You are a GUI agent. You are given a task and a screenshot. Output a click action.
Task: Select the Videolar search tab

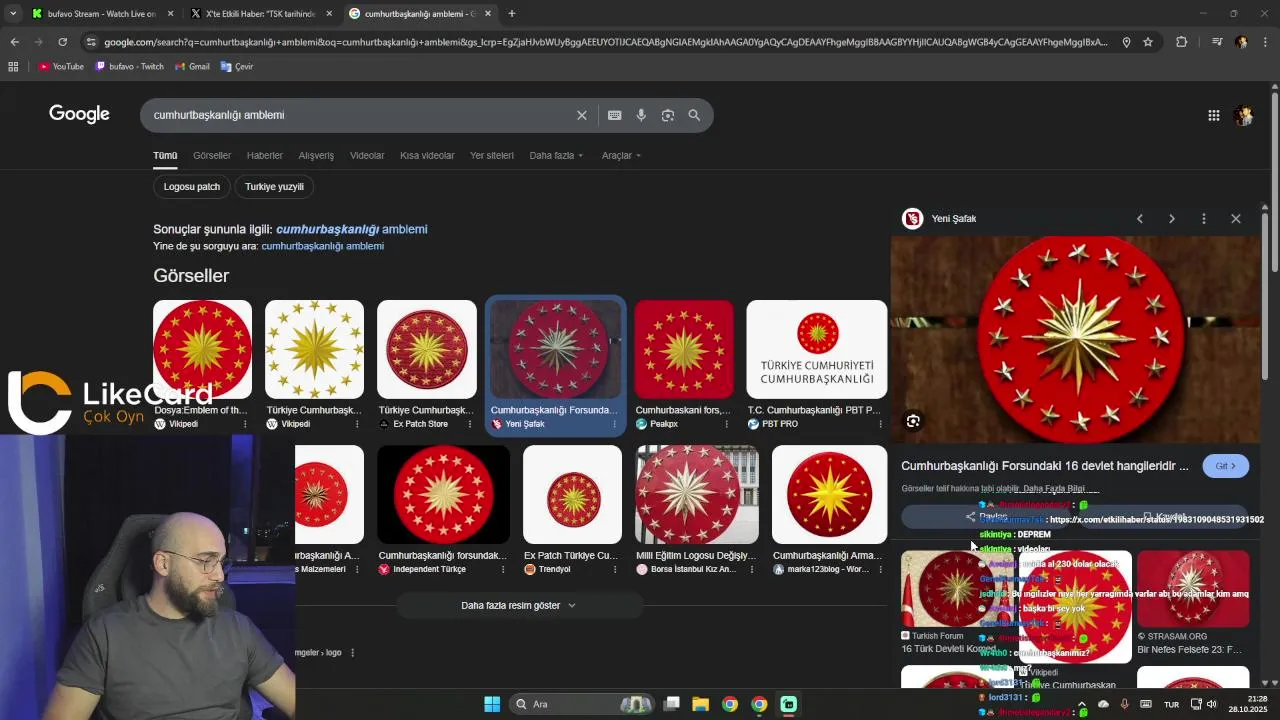pyautogui.click(x=367, y=155)
